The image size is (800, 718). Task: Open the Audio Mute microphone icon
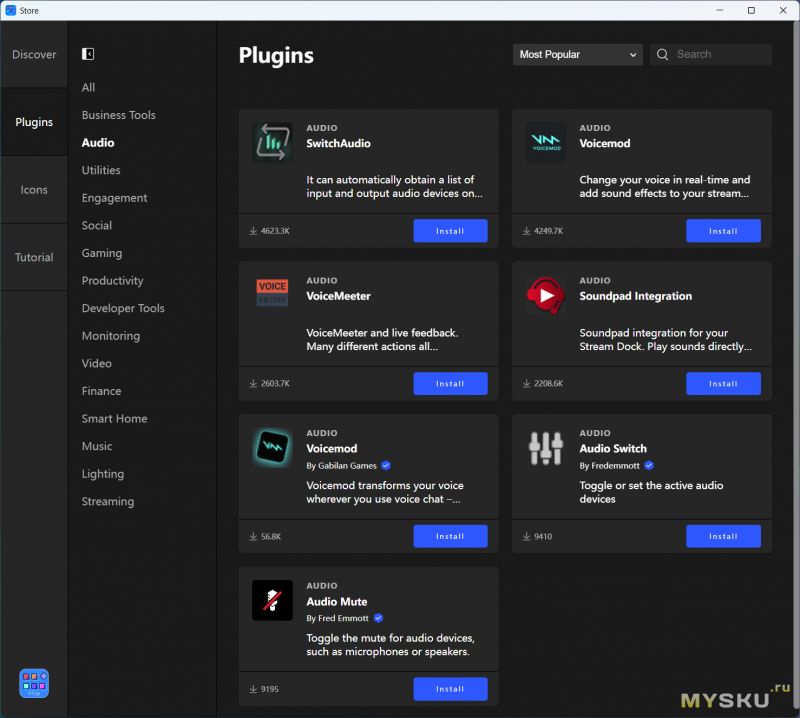pyautogui.click(x=272, y=600)
